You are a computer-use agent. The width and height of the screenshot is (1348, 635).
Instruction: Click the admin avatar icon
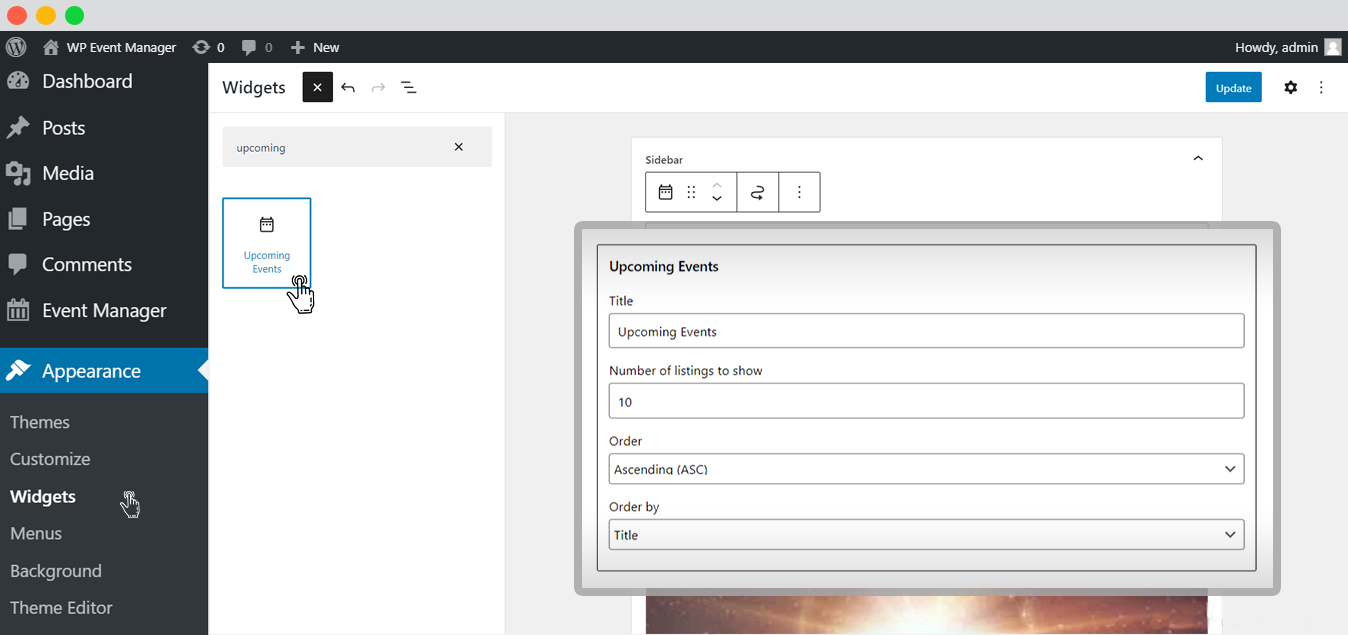(1332, 47)
